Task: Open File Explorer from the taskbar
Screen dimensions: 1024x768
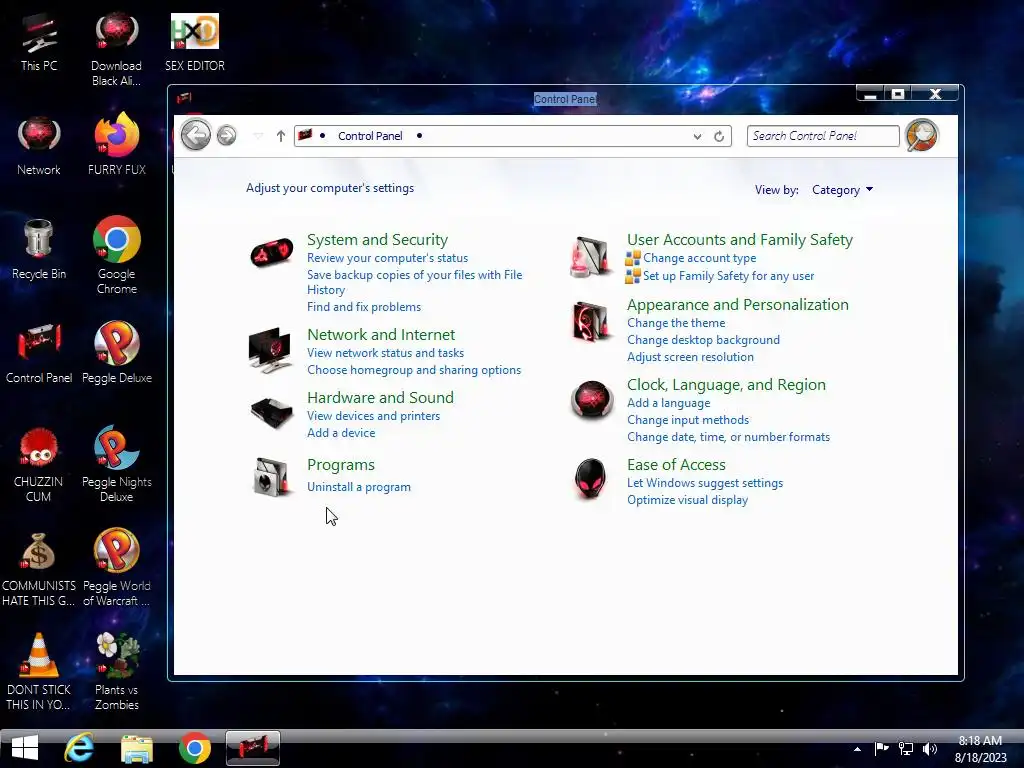Action: coord(136,748)
